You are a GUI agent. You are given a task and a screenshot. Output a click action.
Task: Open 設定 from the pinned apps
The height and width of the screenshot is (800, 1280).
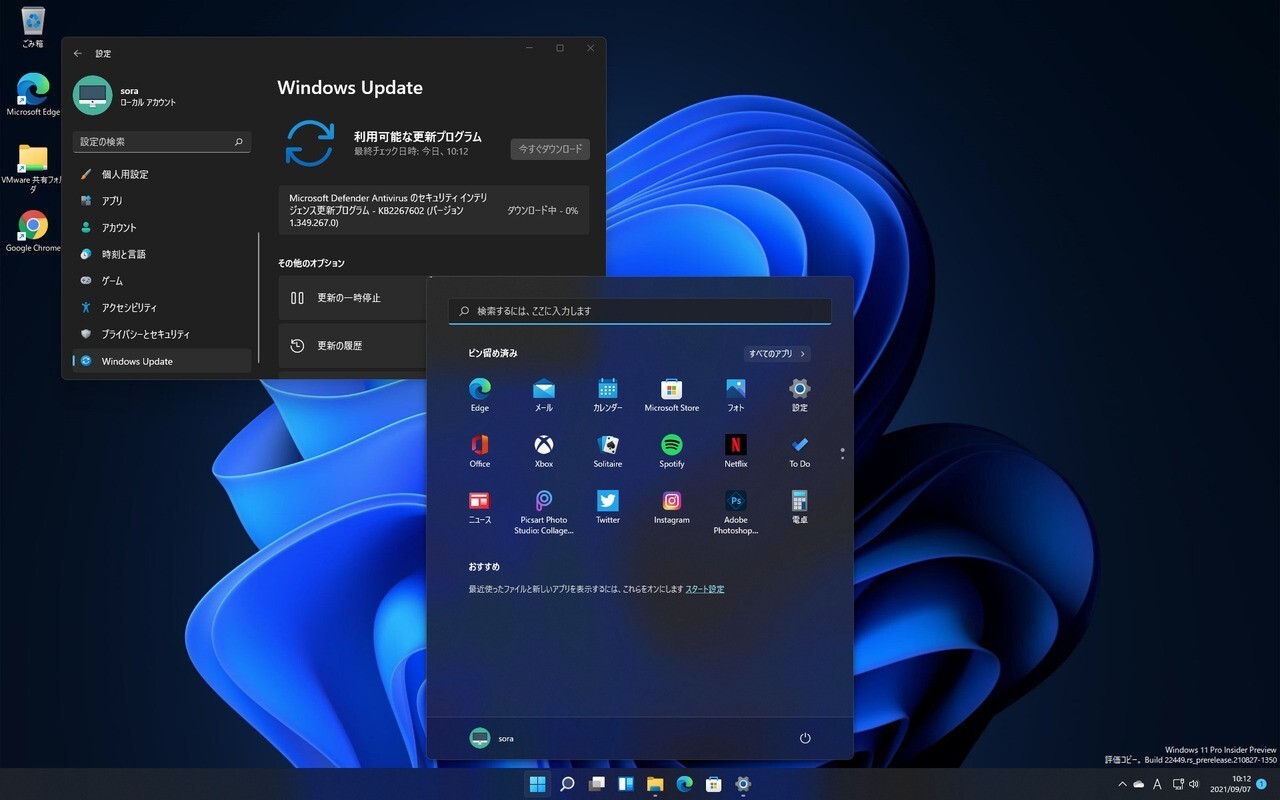800,394
